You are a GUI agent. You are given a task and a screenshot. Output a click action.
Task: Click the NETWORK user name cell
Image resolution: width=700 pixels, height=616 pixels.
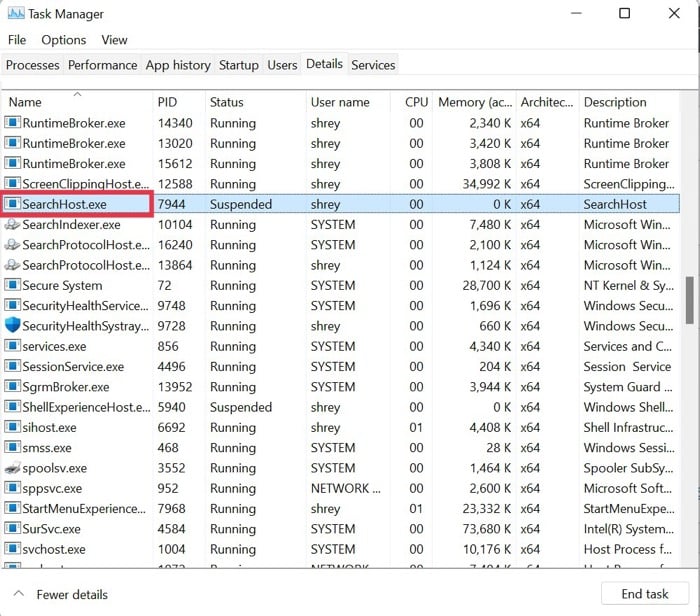click(346, 488)
